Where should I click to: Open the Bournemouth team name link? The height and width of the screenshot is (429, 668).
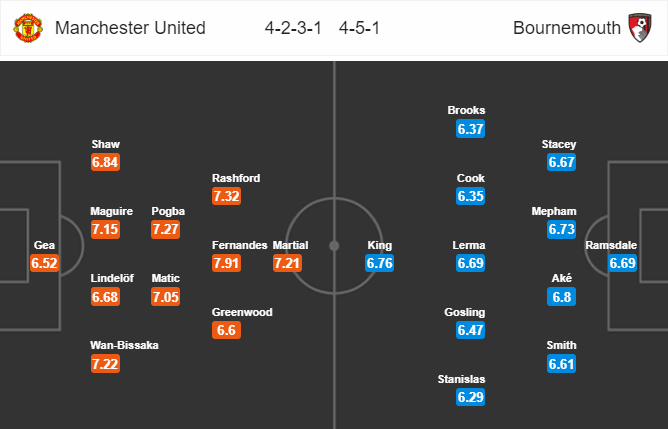click(561, 28)
